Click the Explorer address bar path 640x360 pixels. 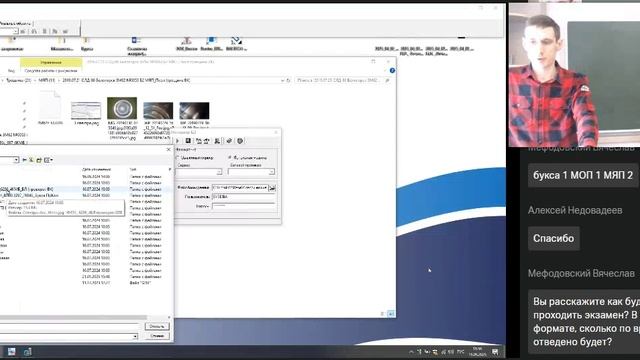[141, 80]
